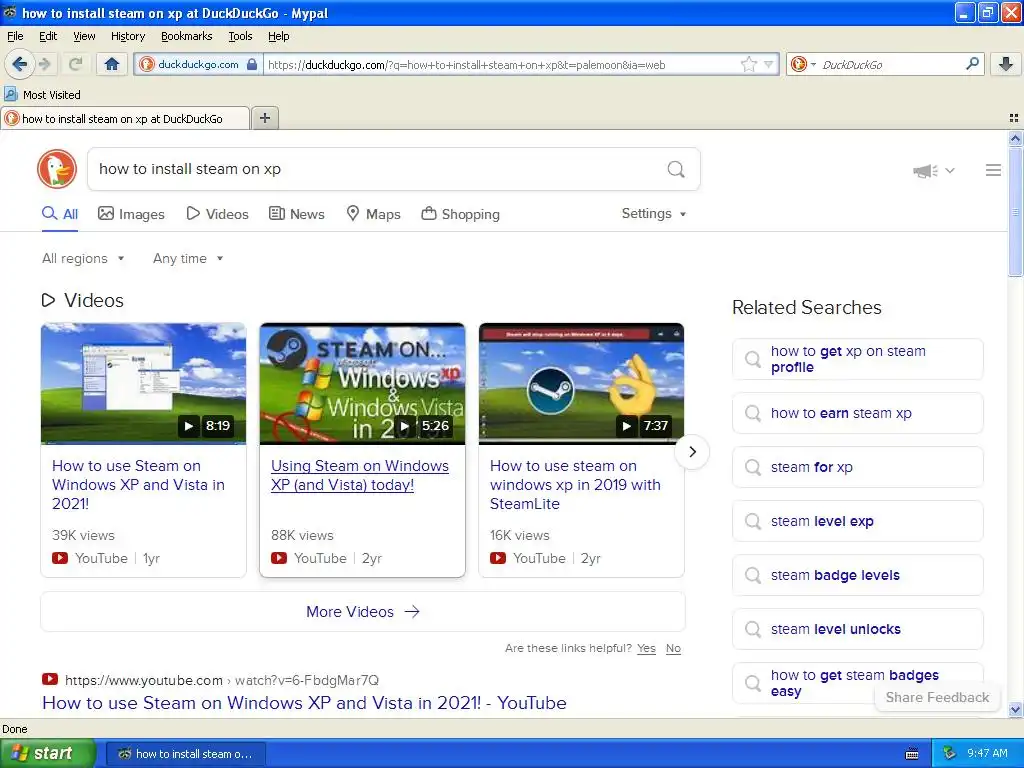Open 'Using Steam on Windows XP (and Vista) today!' link
Image resolution: width=1024 pixels, height=768 pixels.
[360, 475]
